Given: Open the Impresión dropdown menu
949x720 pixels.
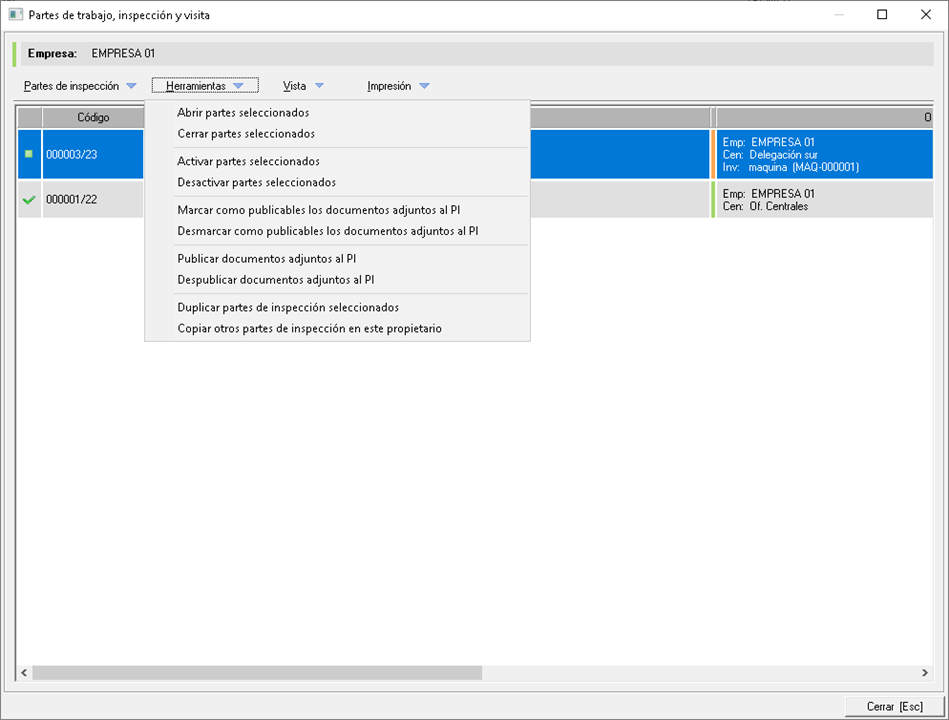Looking at the screenshot, I should click(x=398, y=87).
